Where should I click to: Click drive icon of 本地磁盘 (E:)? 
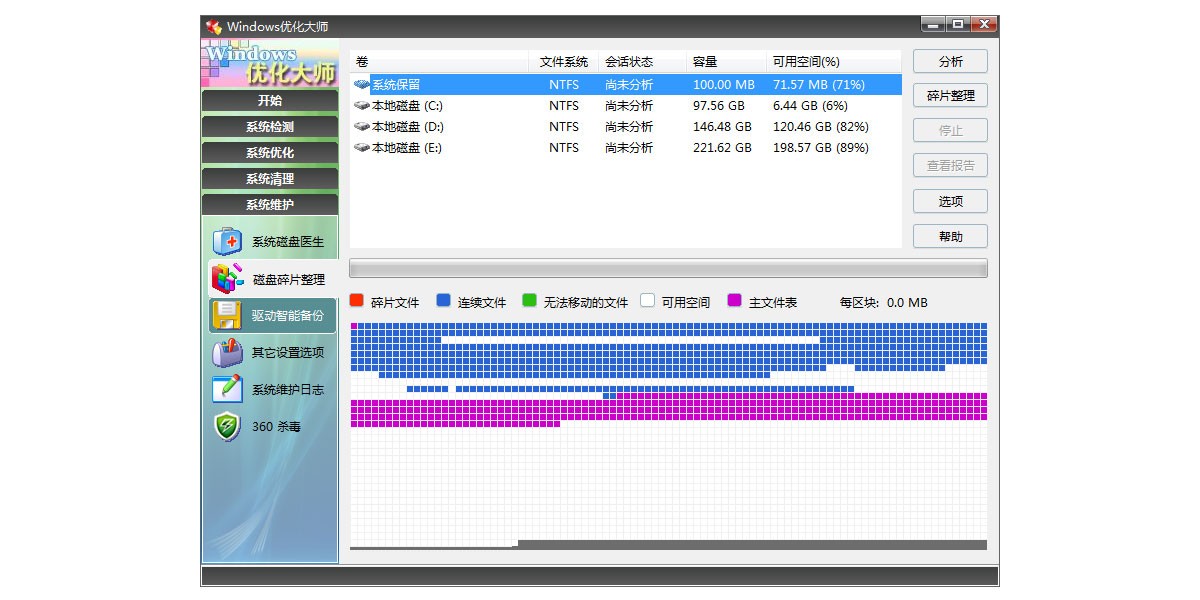click(x=361, y=148)
